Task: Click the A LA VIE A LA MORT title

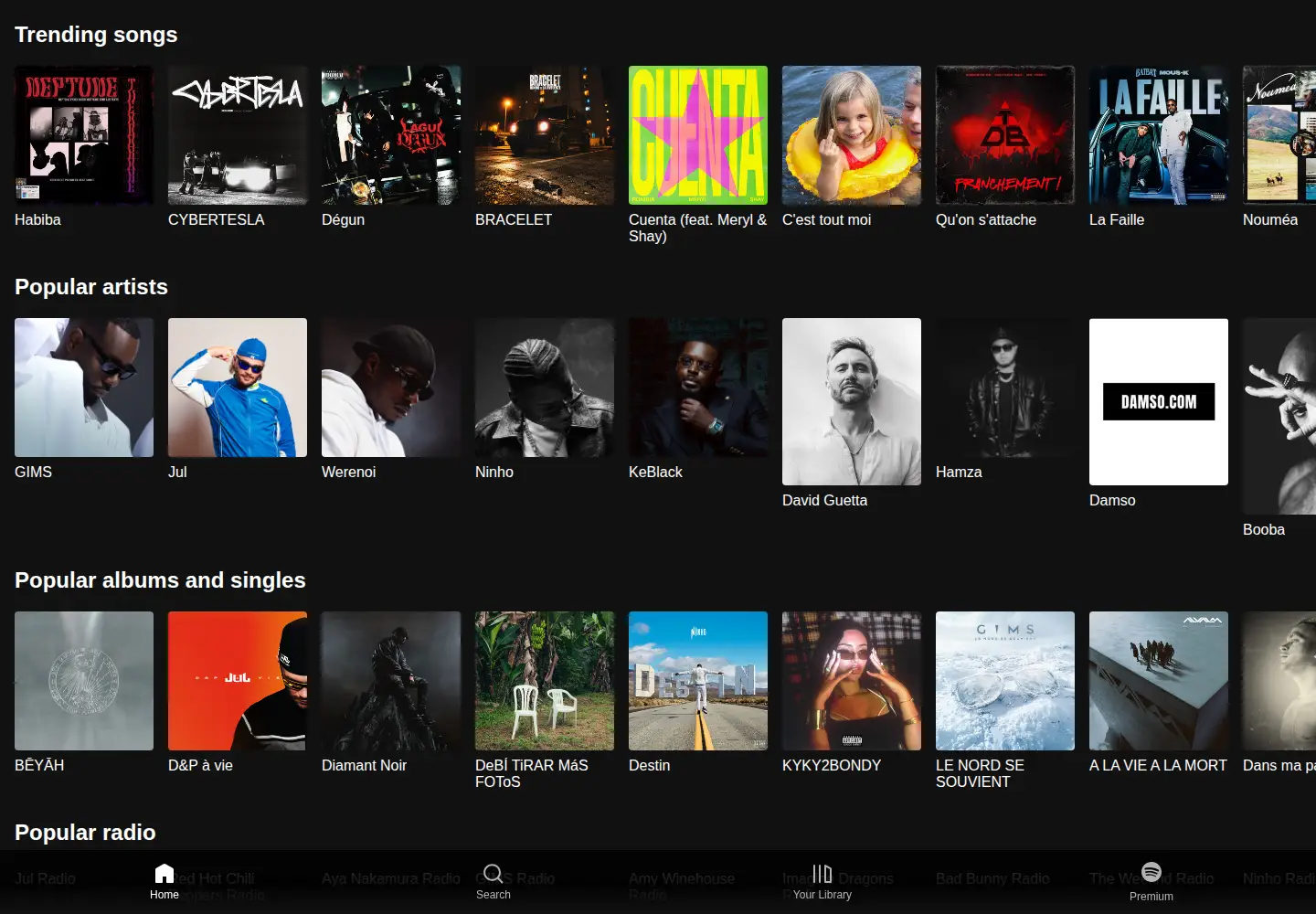Action: pos(1158,765)
